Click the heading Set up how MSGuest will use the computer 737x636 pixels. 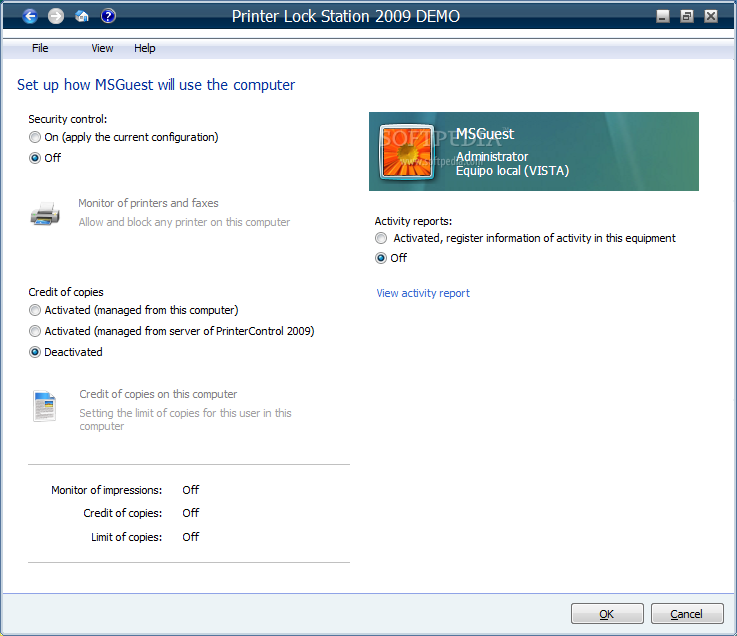(x=156, y=85)
